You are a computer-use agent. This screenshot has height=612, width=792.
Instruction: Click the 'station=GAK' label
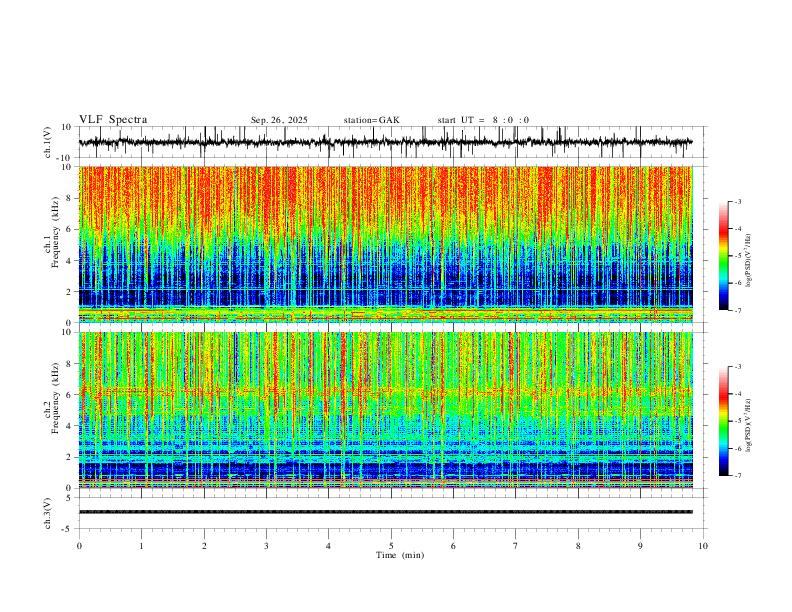pyautogui.click(x=371, y=120)
